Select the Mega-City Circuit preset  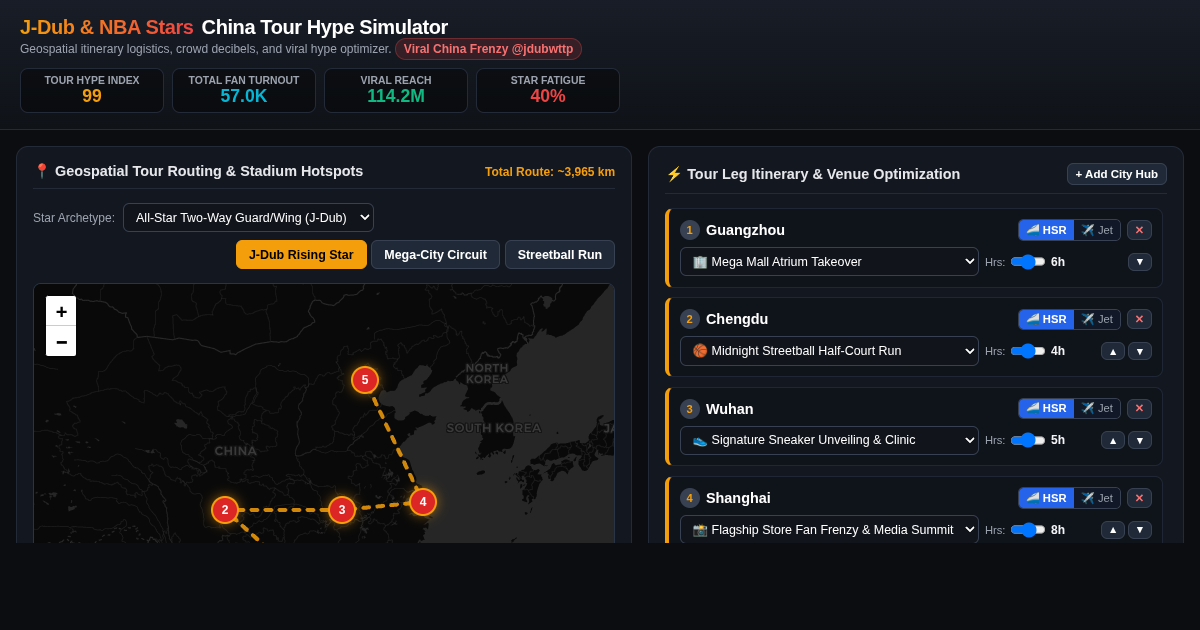coord(435,255)
